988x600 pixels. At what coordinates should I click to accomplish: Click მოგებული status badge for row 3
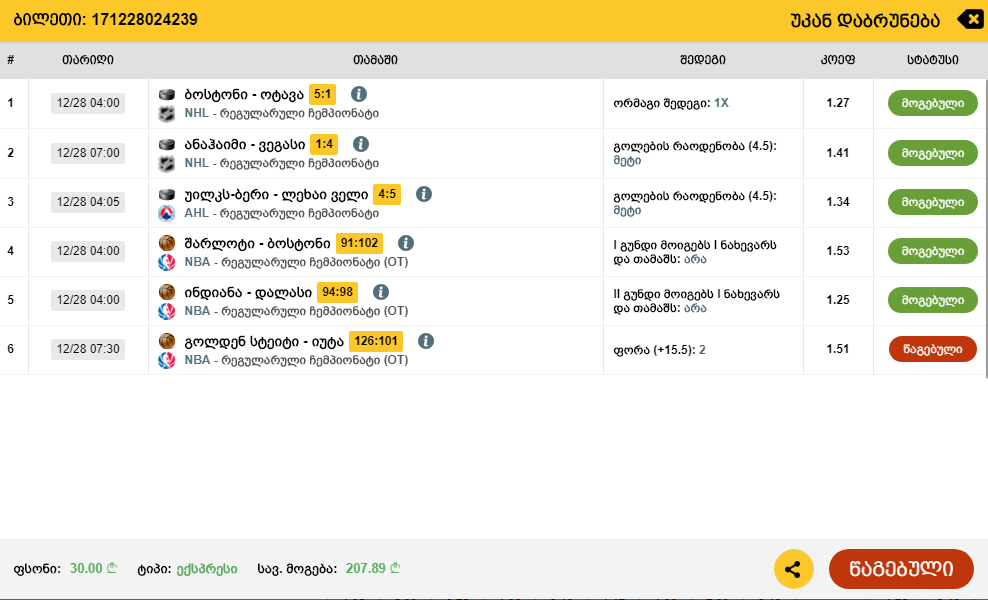tap(933, 202)
